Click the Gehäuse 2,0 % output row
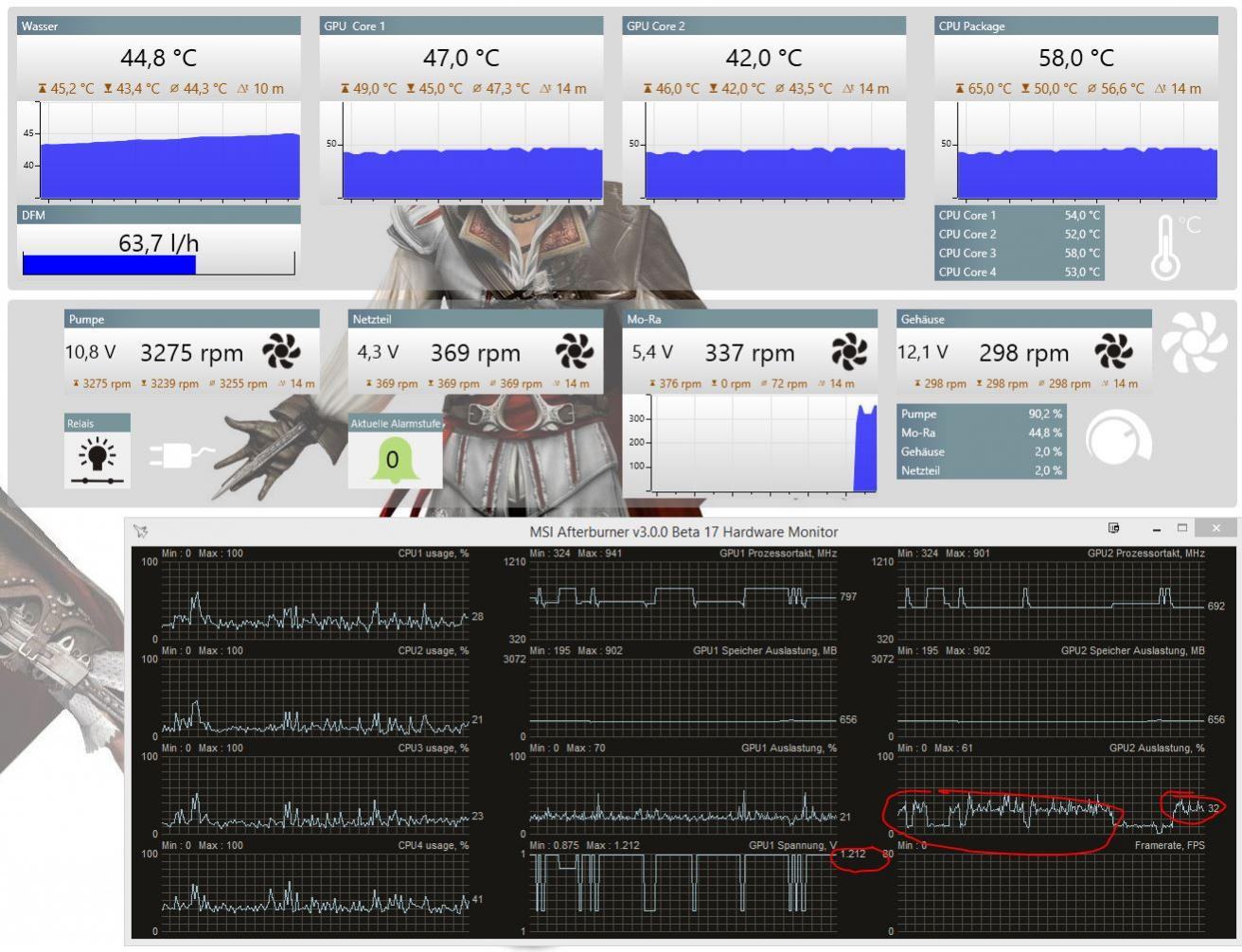 pos(982,452)
